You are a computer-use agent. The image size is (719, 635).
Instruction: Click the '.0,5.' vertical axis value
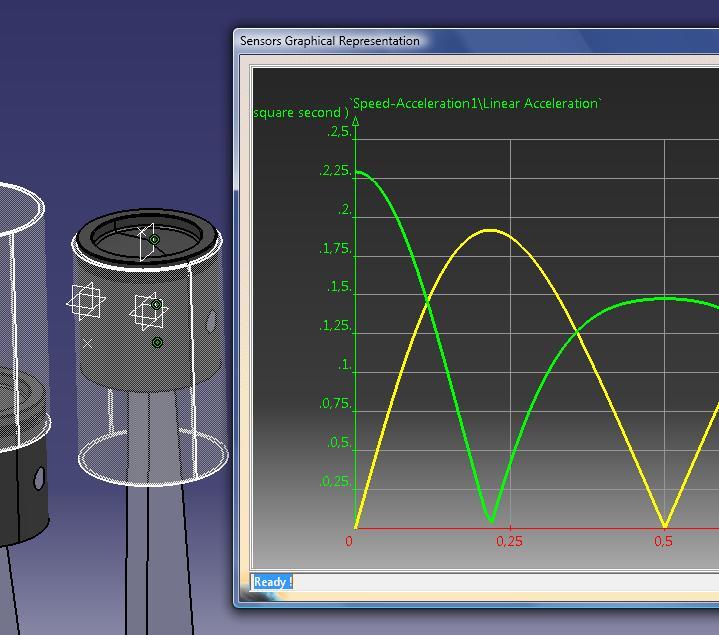point(339,442)
